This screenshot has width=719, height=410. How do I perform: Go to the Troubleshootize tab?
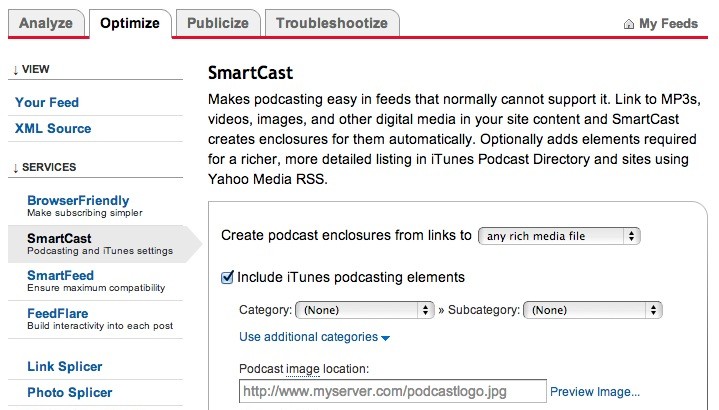click(x=331, y=23)
